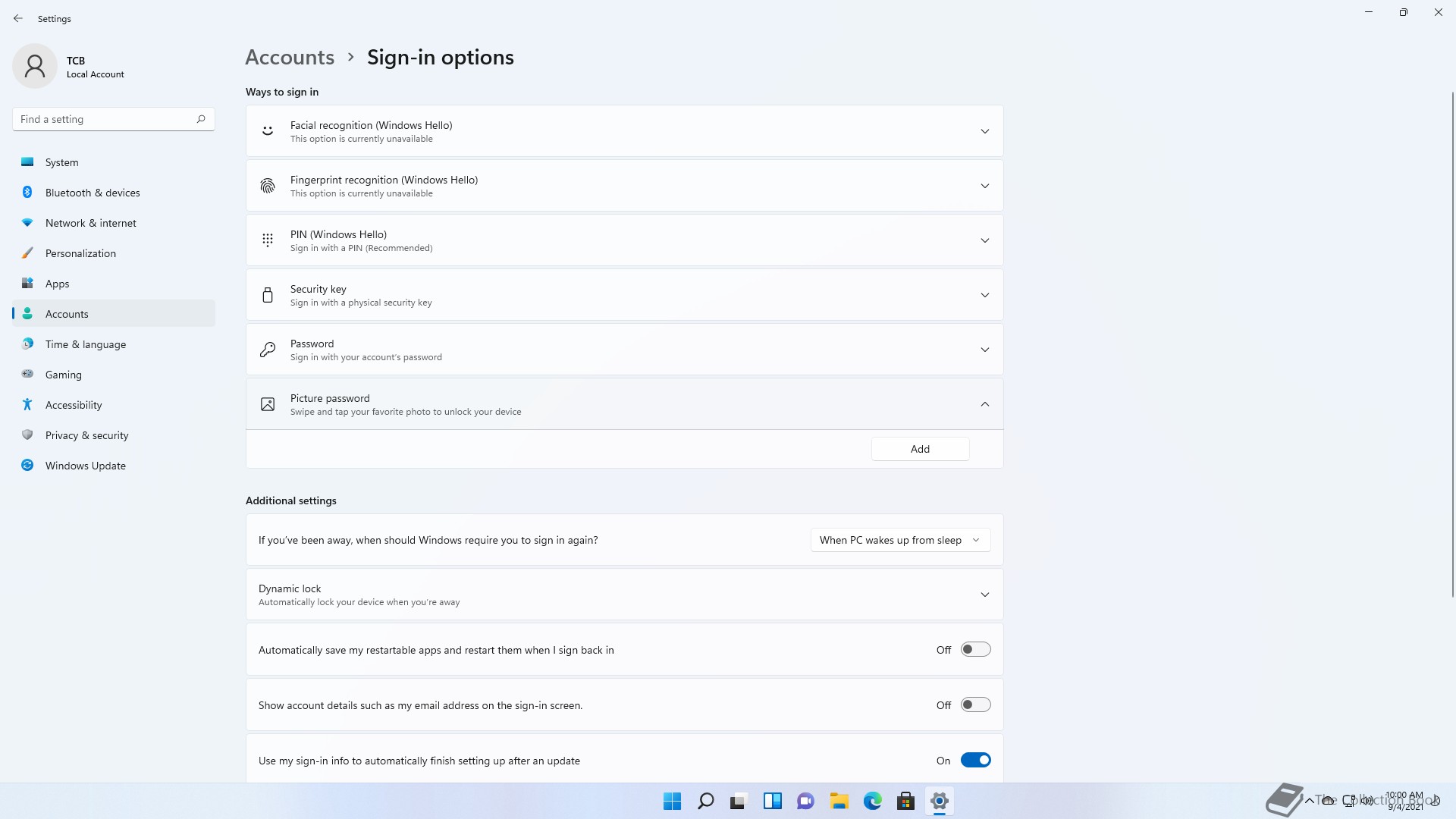Click the System monitor icon in the sidebar
1456x819 pixels.
(27, 162)
